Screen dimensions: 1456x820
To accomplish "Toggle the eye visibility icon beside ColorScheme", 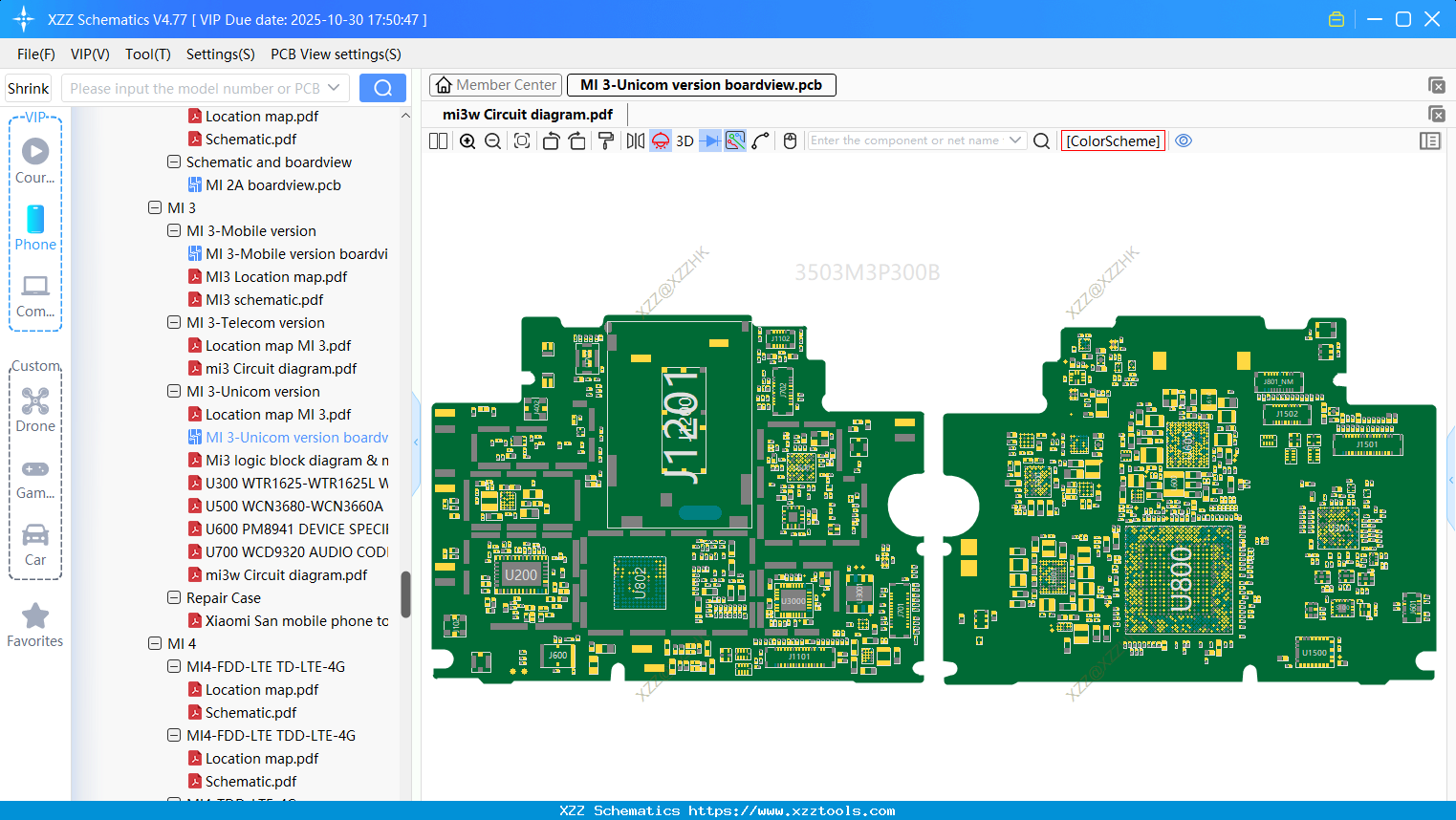I will 1184,140.
